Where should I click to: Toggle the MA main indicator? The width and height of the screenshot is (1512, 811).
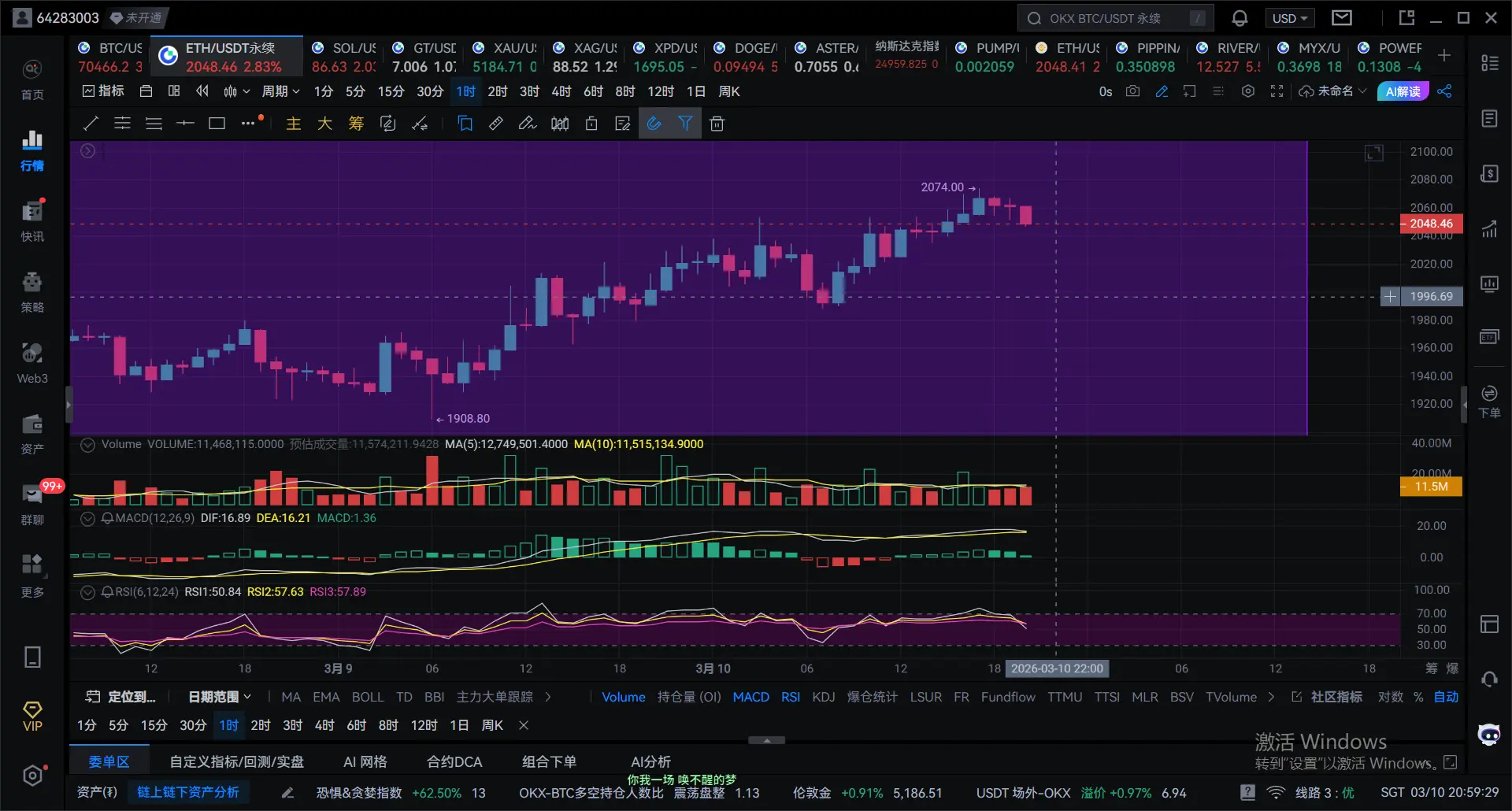click(x=291, y=697)
